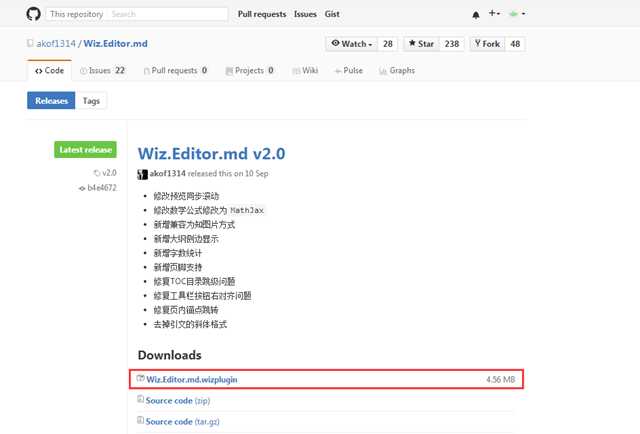Open akof1314 author link in release line

coord(167,173)
